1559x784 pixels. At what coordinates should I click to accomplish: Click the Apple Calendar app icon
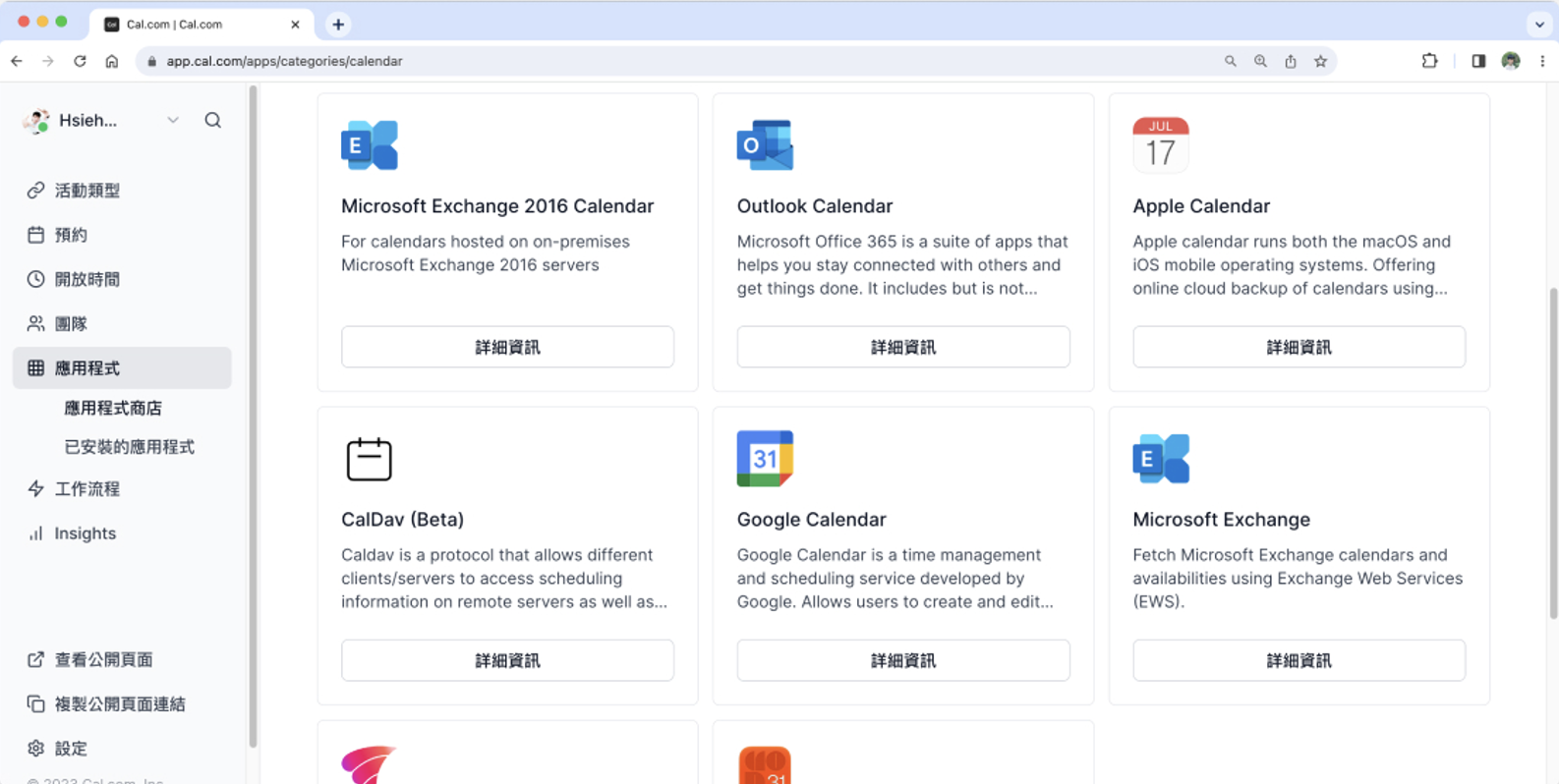tap(1161, 145)
